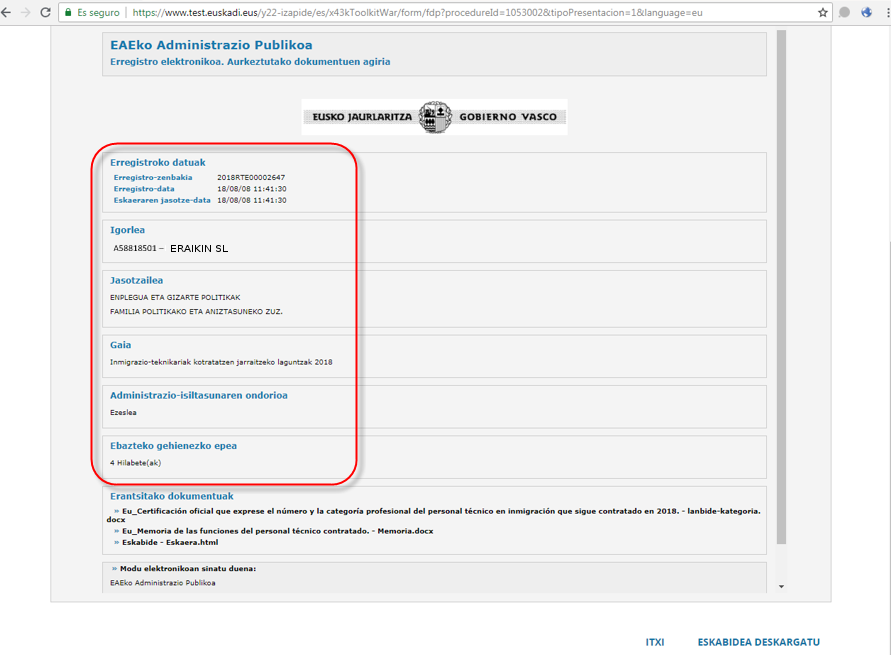Click the URL address bar
Viewport: 891px width, 655px height.
pyautogui.click(x=450, y=13)
